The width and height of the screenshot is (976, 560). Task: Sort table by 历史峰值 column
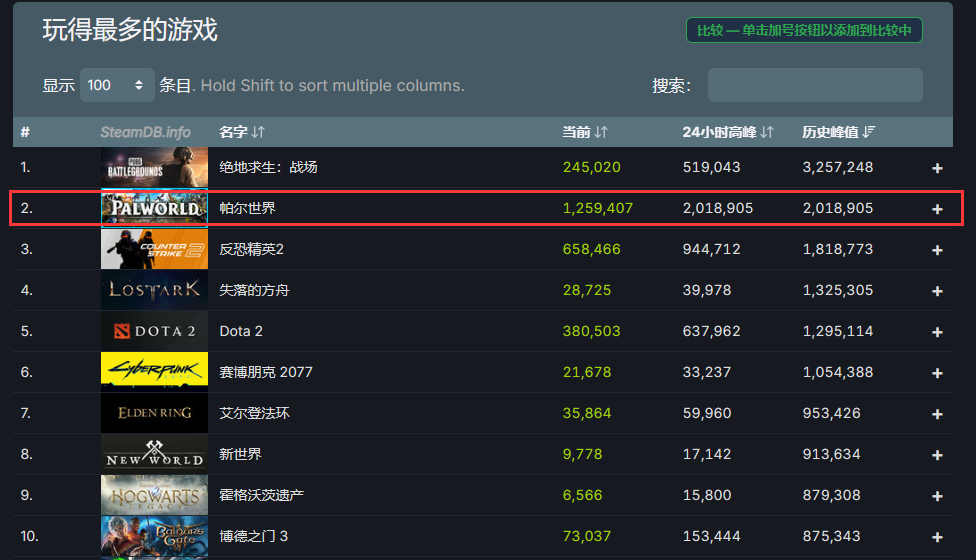tap(838, 132)
